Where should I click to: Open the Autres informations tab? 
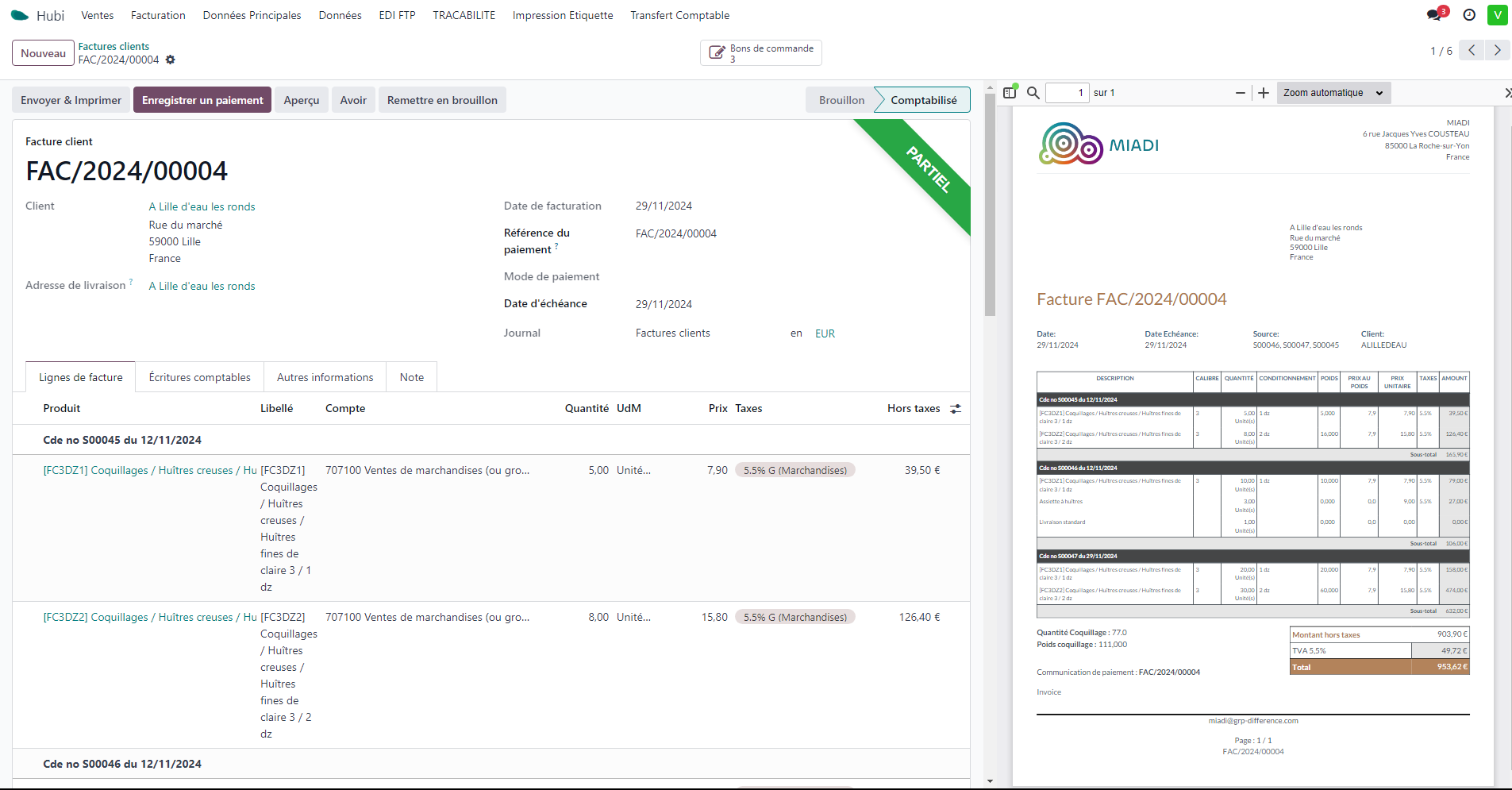coord(325,377)
